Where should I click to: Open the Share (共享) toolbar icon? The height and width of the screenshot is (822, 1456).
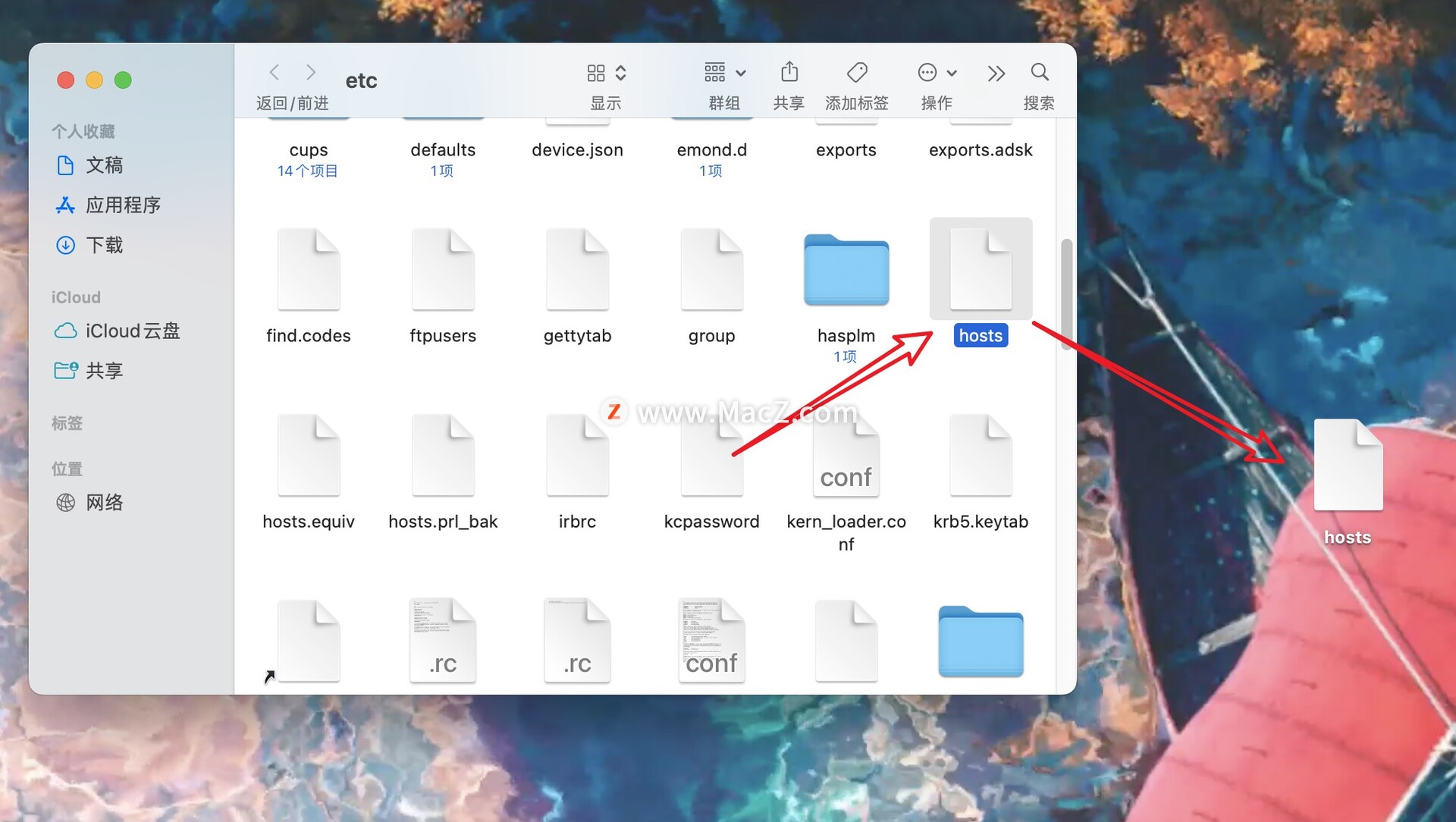(x=789, y=72)
